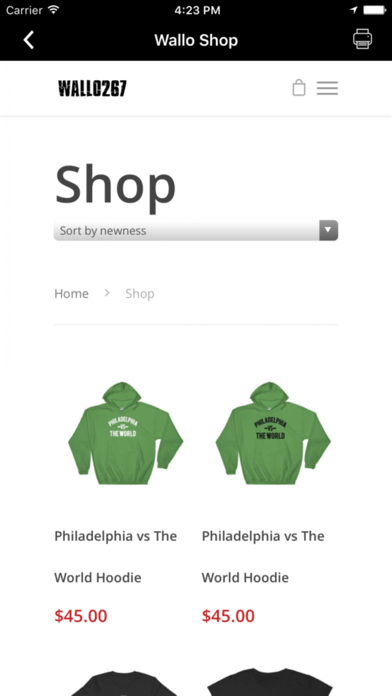
Task: Open the right black t-shirt thumbnail
Action: click(270, 682)
